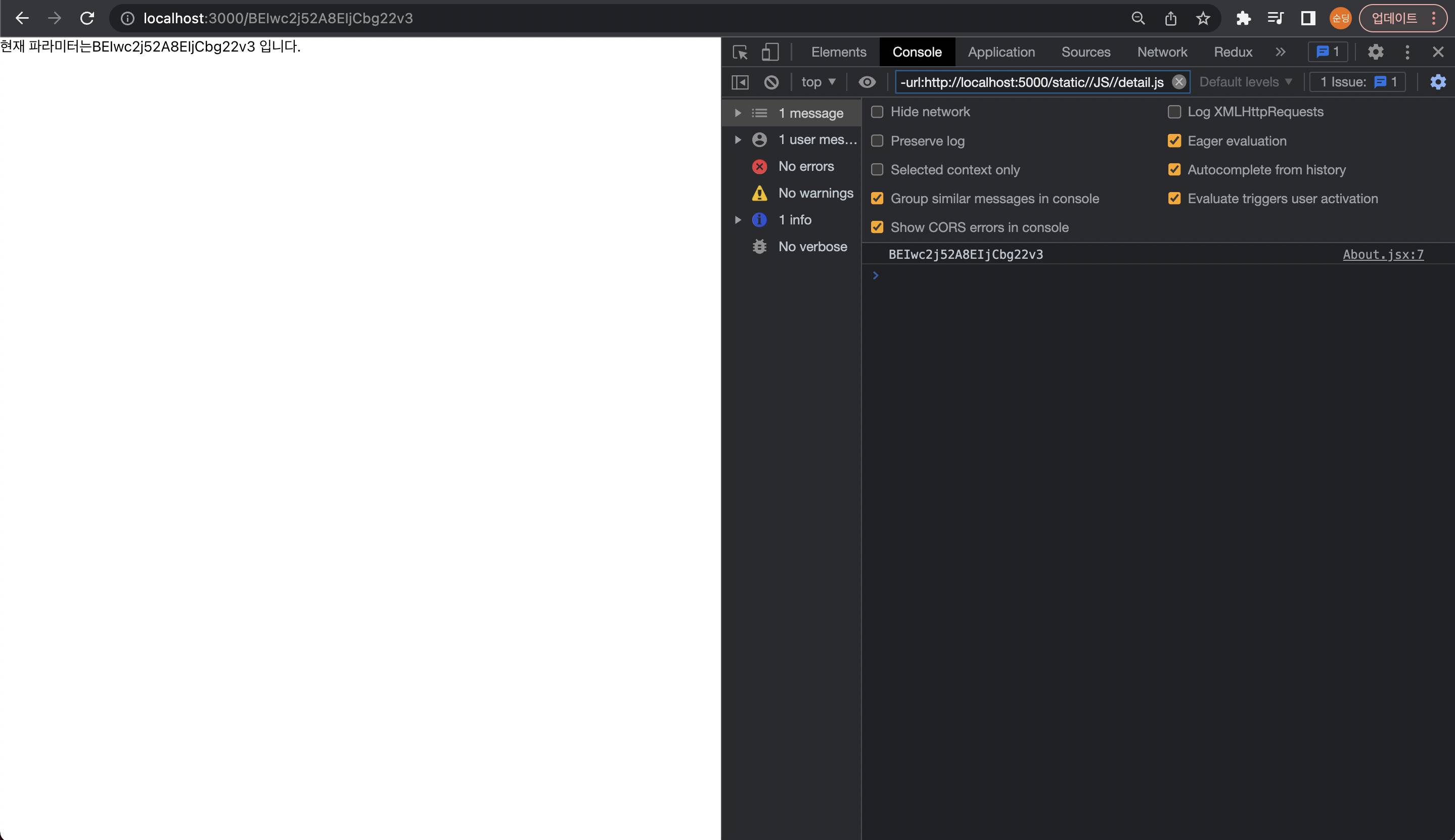Open the 1 Issue link in console toolbar

1357,82
